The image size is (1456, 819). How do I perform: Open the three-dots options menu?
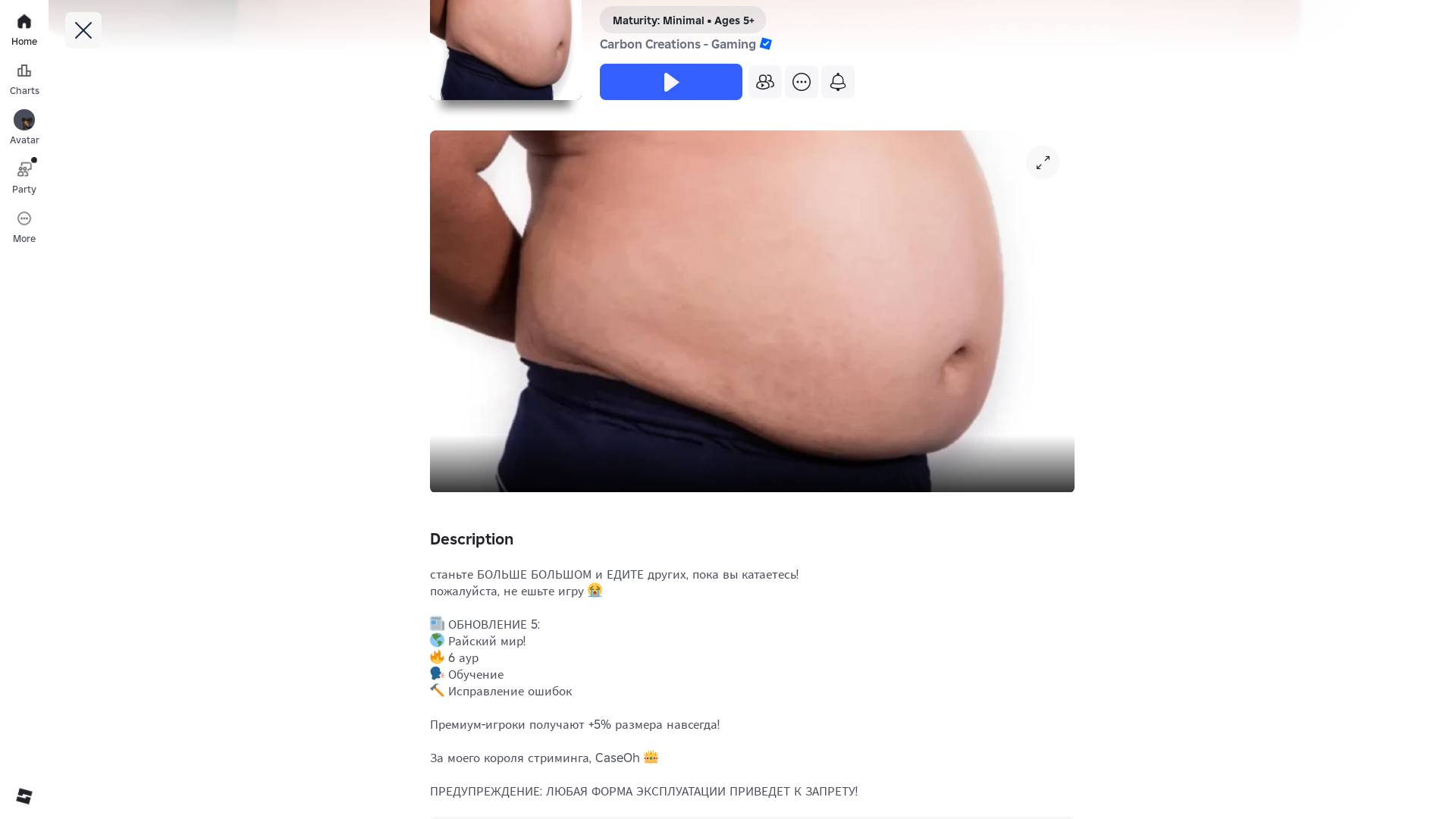tap(802, 82)
